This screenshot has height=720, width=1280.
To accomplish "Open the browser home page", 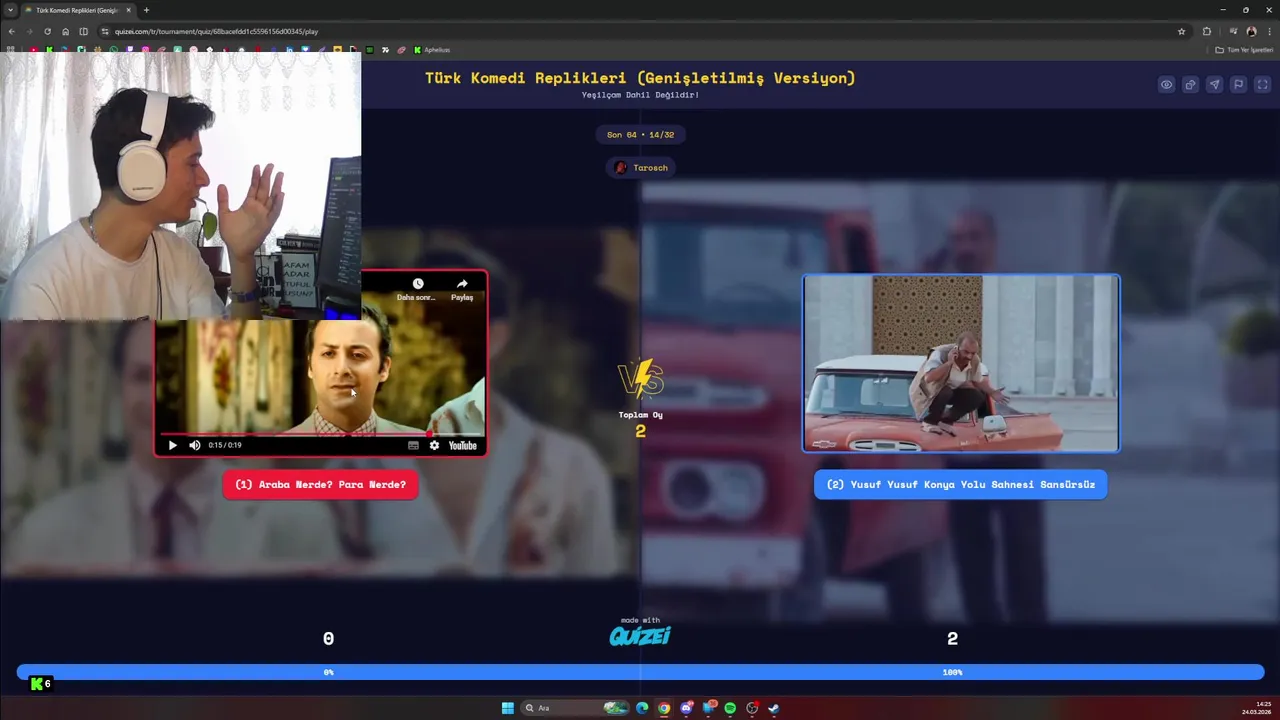I will point(66,31).
